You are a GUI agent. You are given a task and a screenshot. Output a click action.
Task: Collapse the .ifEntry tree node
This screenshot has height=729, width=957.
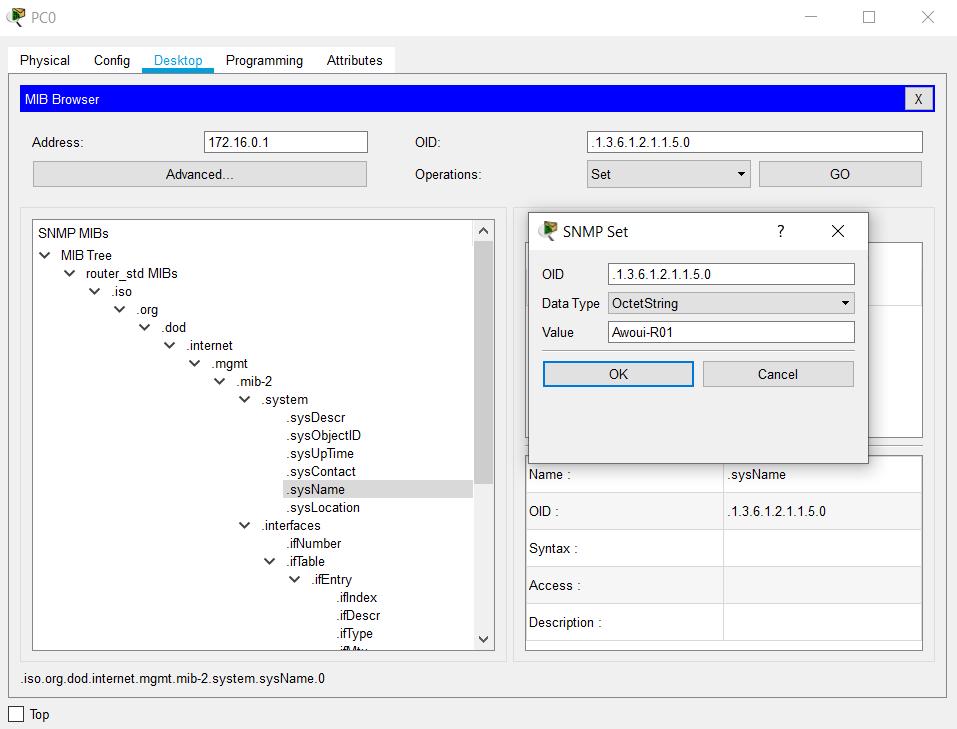pos(295,579)
